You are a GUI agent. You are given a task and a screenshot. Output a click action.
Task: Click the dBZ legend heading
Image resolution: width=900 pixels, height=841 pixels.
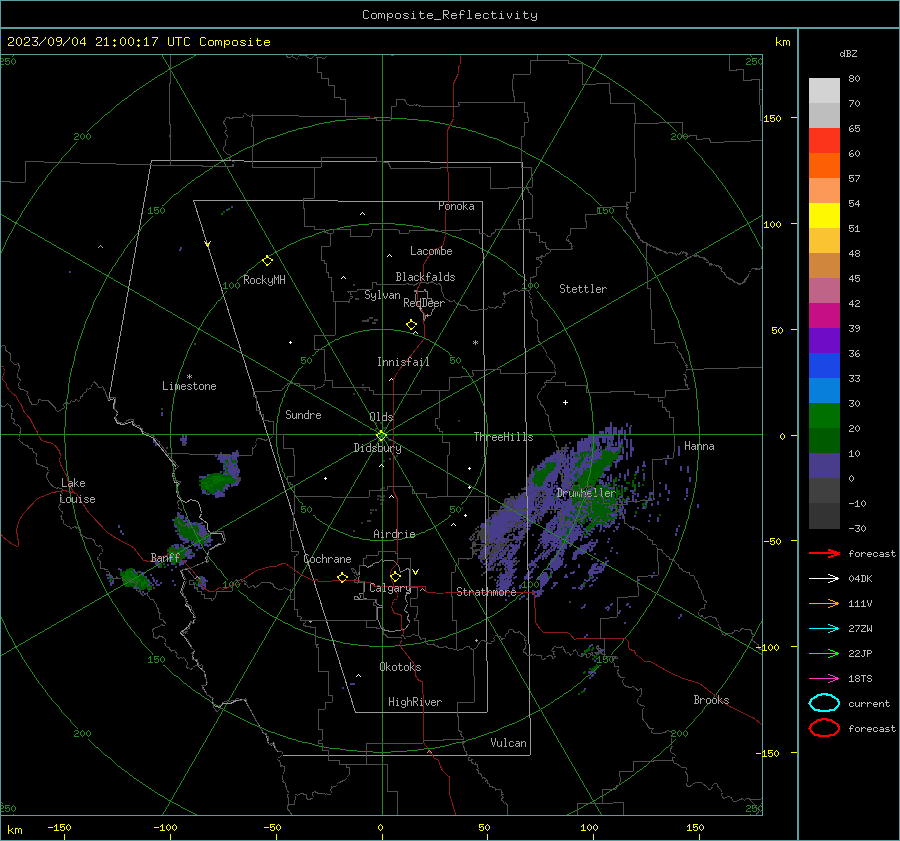click(848, 53)
